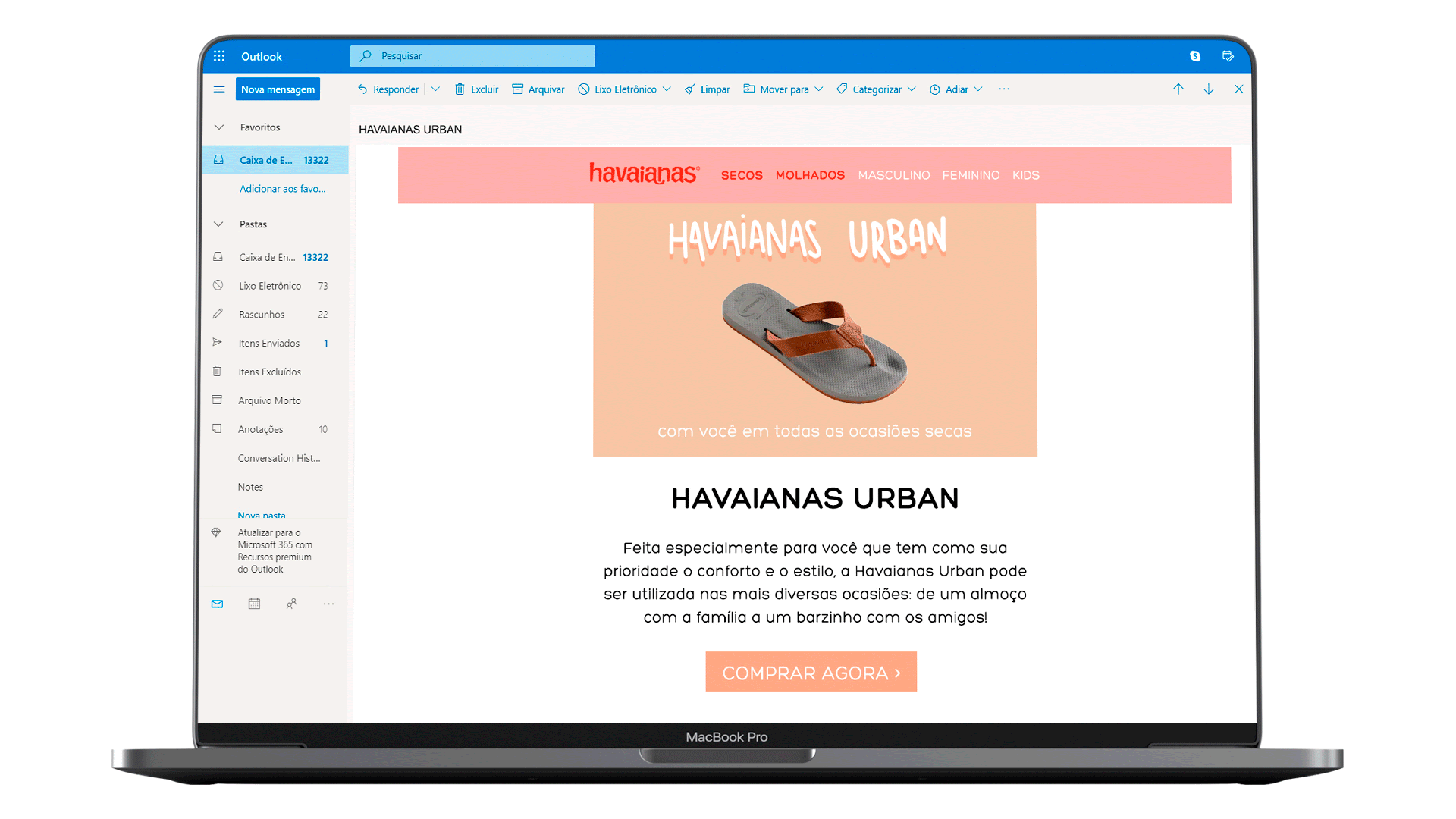Click the Excluir trash icon
1456x819 pixels.
[x=460, y=89]
